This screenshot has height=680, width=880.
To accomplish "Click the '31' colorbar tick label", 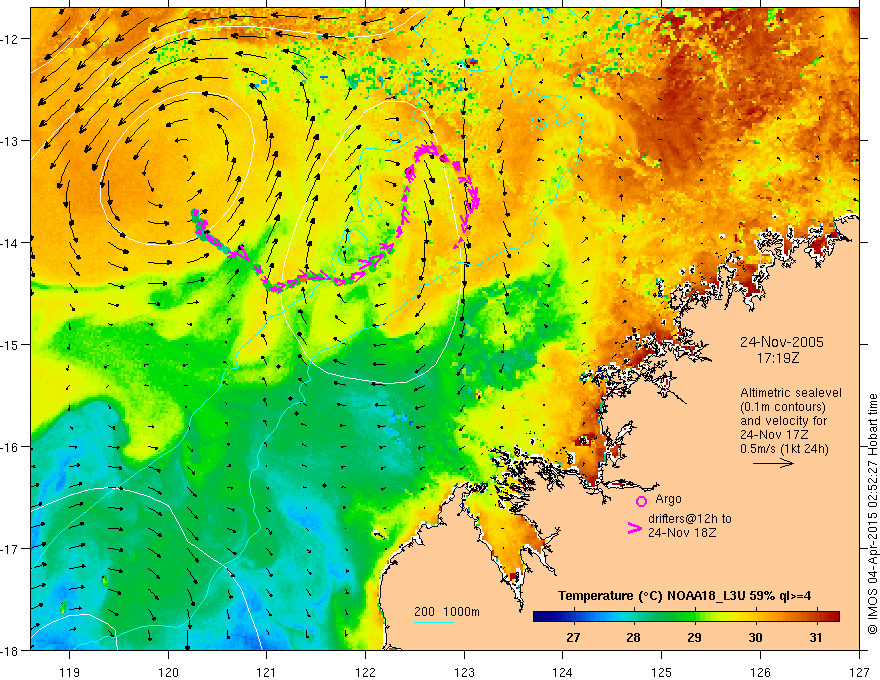I will pyautogui.click(x=816, y=637).
